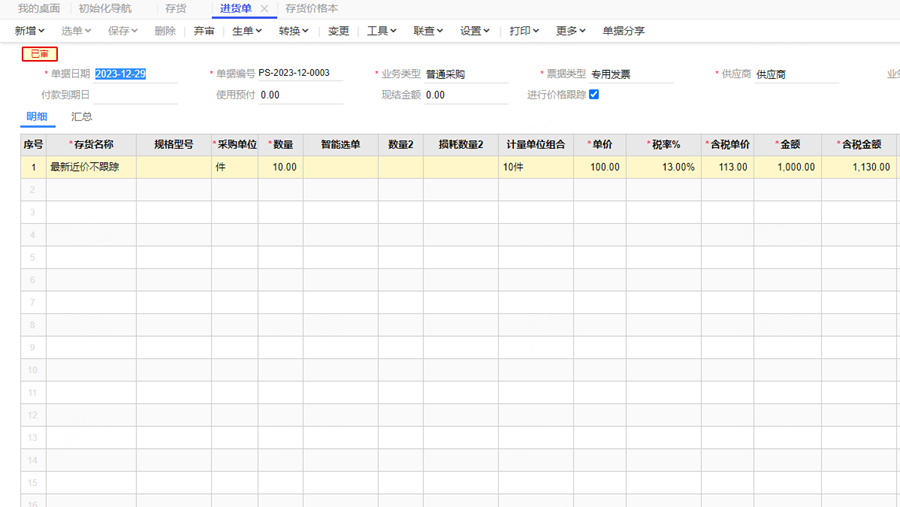Close the 进货单 tab

pyautogui.click(x=265, y=9)
